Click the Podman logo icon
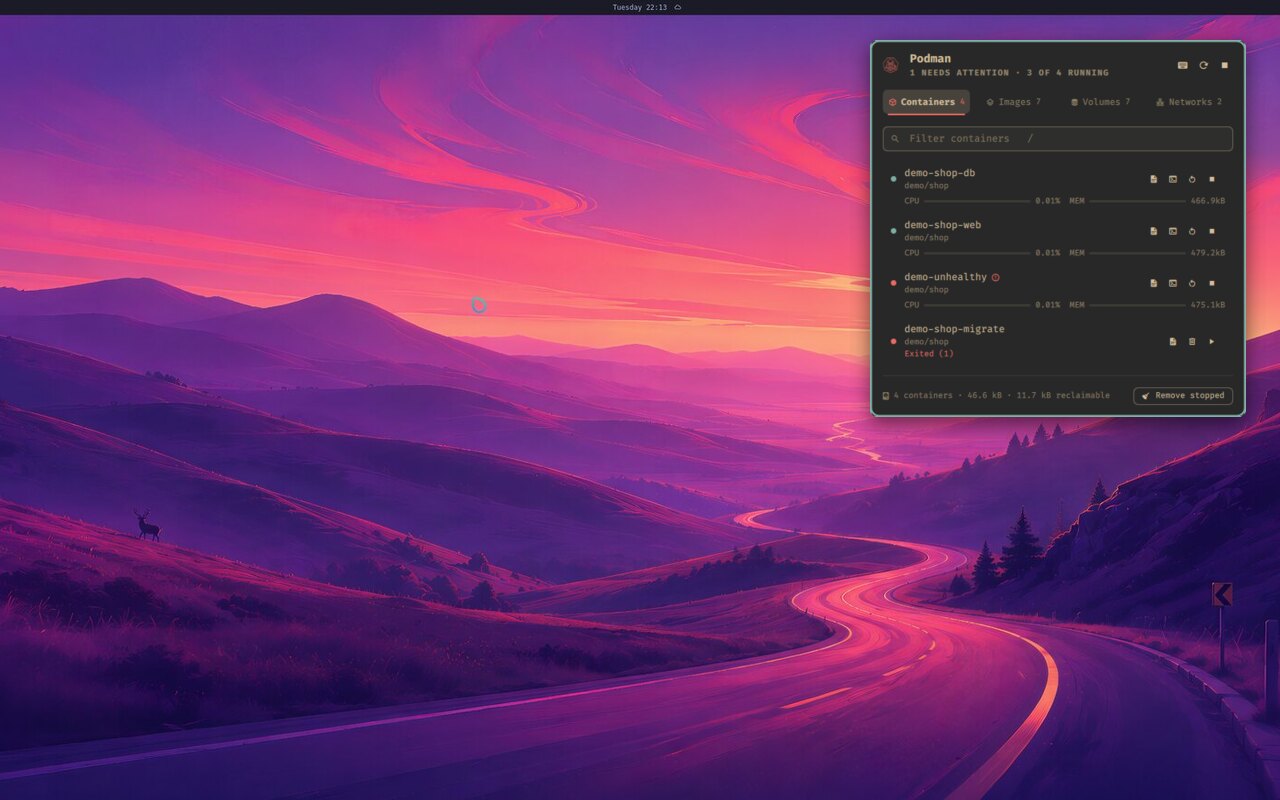This screenshot has height=800, width=1280. 891,65
